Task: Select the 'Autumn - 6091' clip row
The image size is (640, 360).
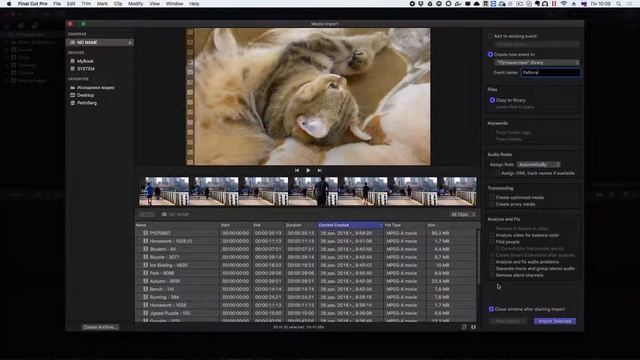Action: click(x=305, y=281)
